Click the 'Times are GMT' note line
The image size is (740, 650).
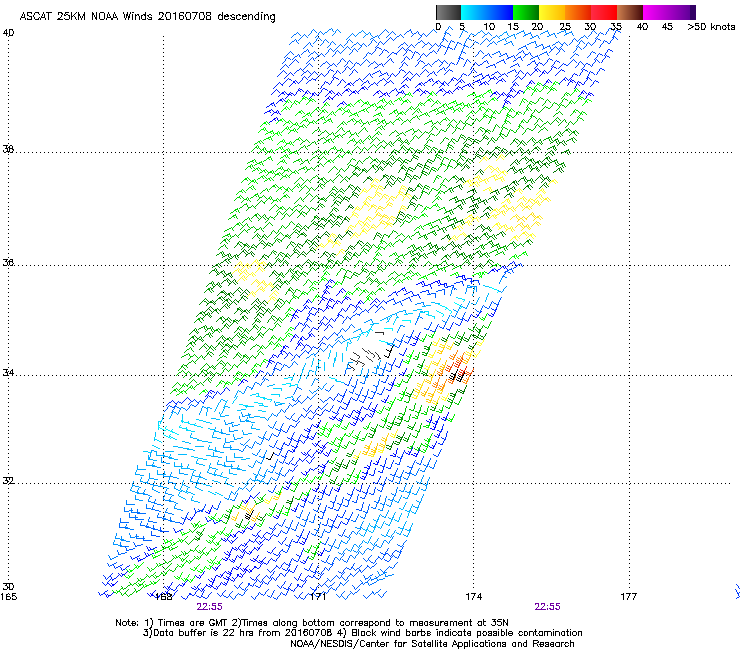coord(312,623)
